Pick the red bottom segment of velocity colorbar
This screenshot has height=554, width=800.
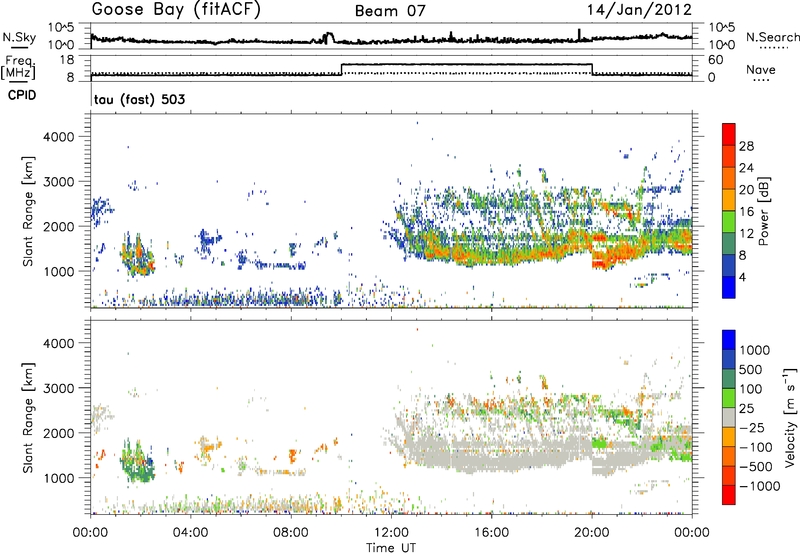click(729, 495)
